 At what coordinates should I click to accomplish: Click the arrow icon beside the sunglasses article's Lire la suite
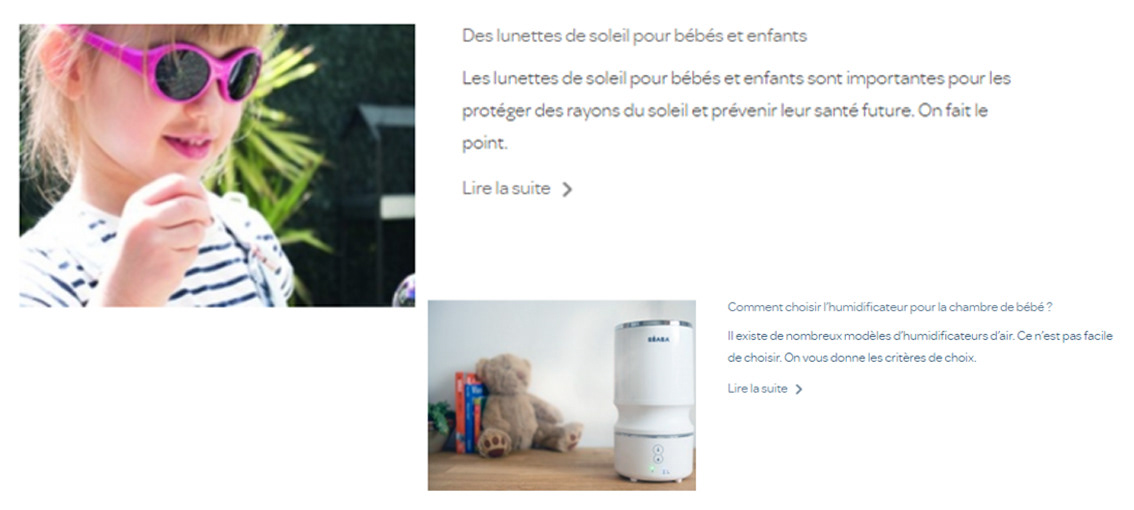pos(567,190)
